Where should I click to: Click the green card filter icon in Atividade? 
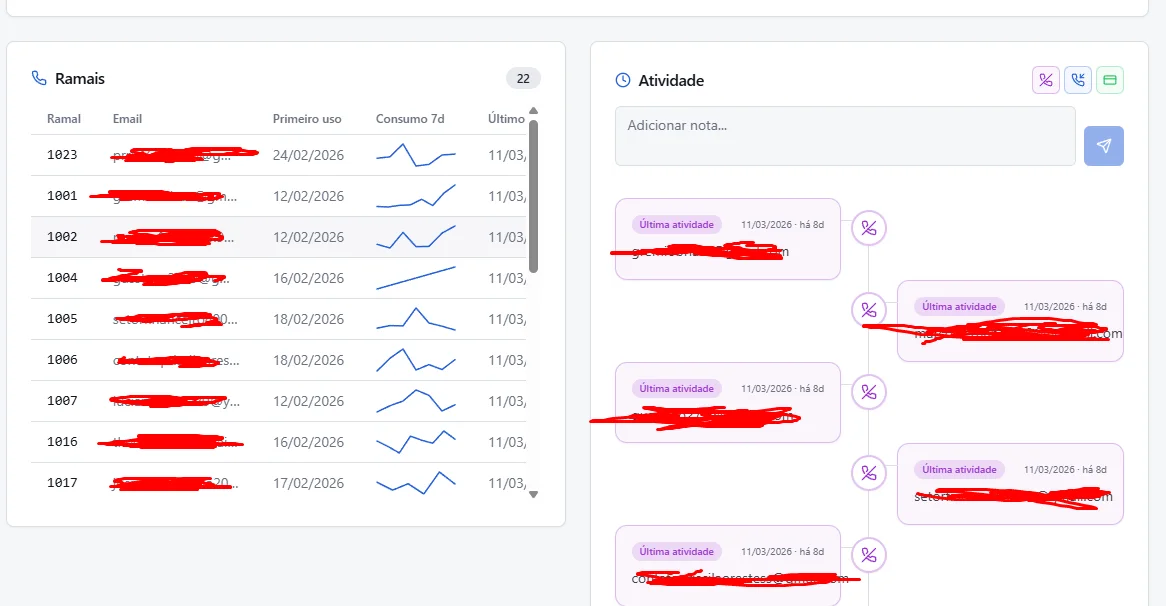coord(1109,80)
